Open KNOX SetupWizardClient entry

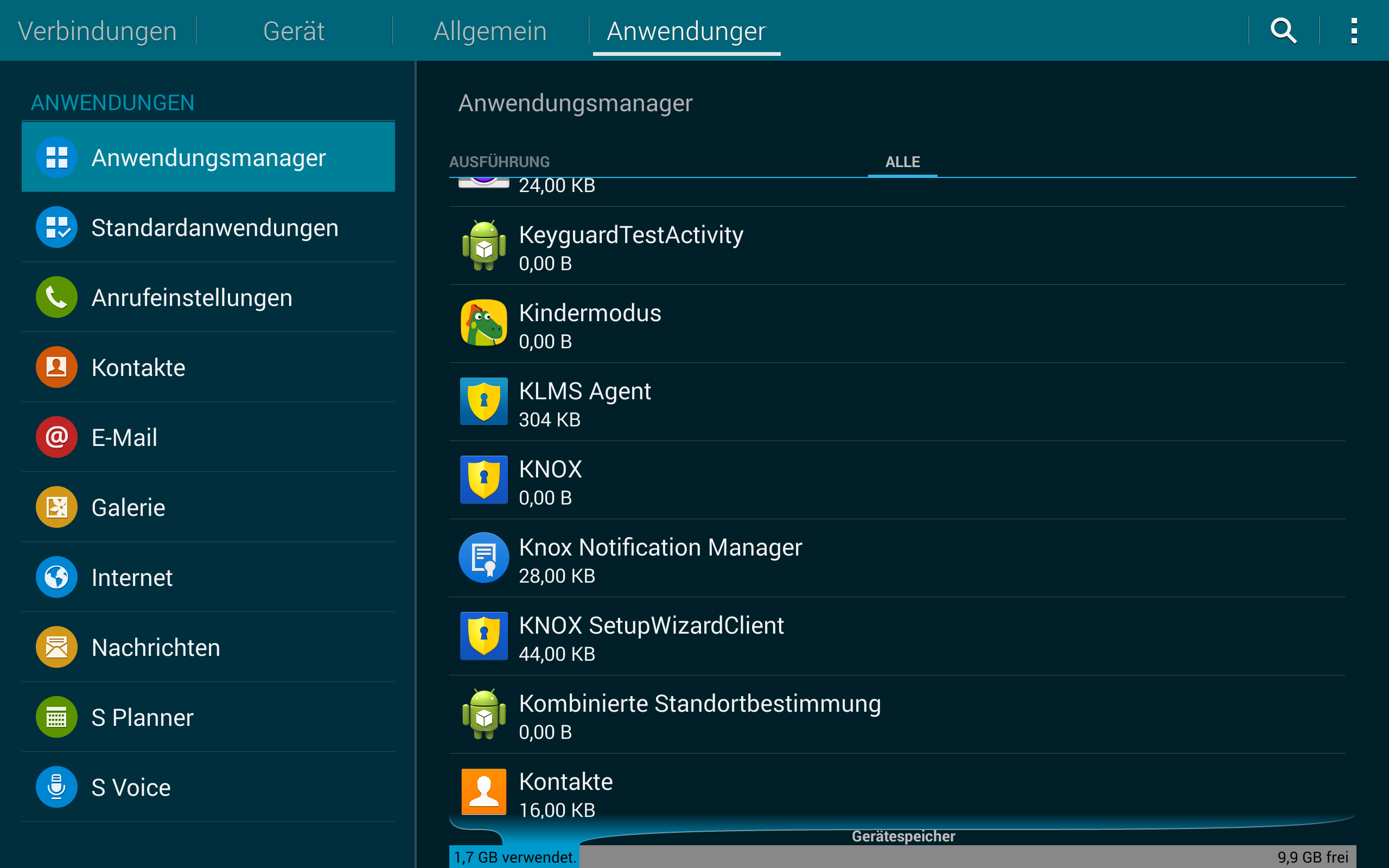(x=897, y=636)
